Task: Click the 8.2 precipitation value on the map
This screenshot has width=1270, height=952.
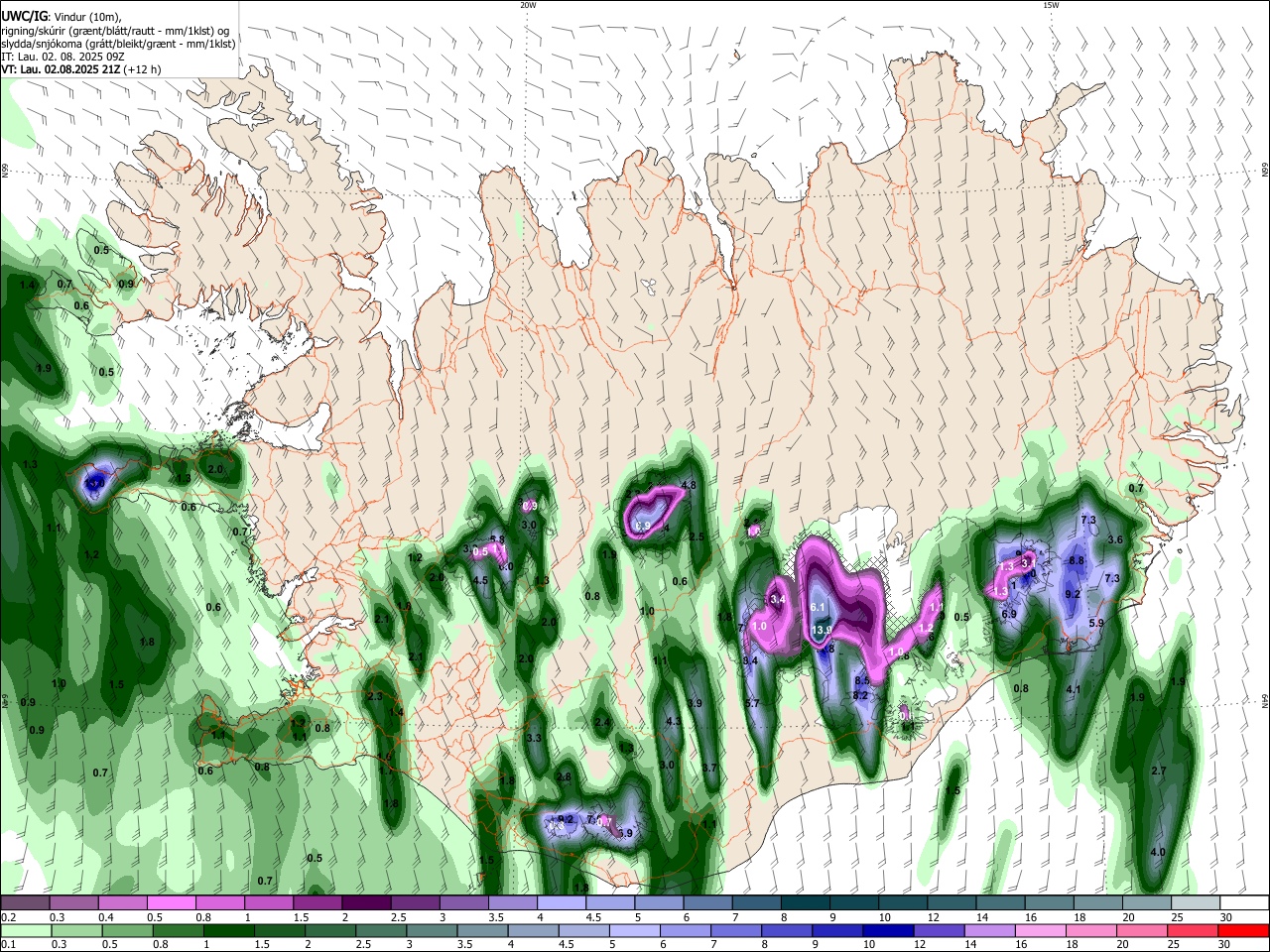Action: pos(860,696)
